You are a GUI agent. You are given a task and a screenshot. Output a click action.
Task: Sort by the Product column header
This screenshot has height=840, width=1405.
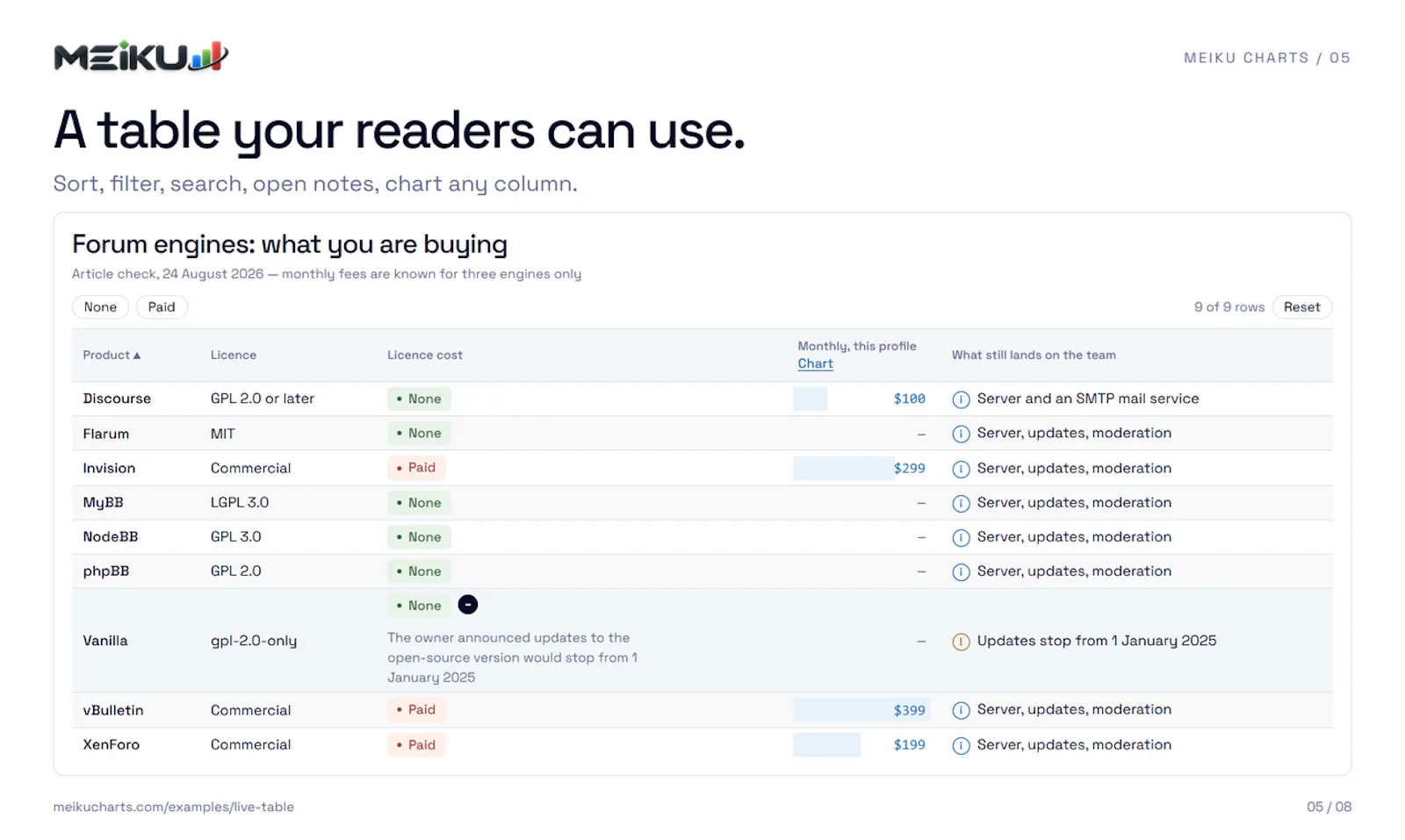[112, 355]
